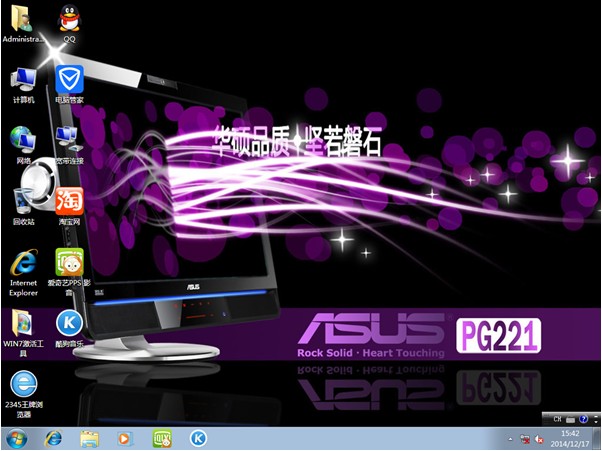Screen dimensions: 602x451
Task: Click the muted volume speaker tray icon
Action: [539, 439]
